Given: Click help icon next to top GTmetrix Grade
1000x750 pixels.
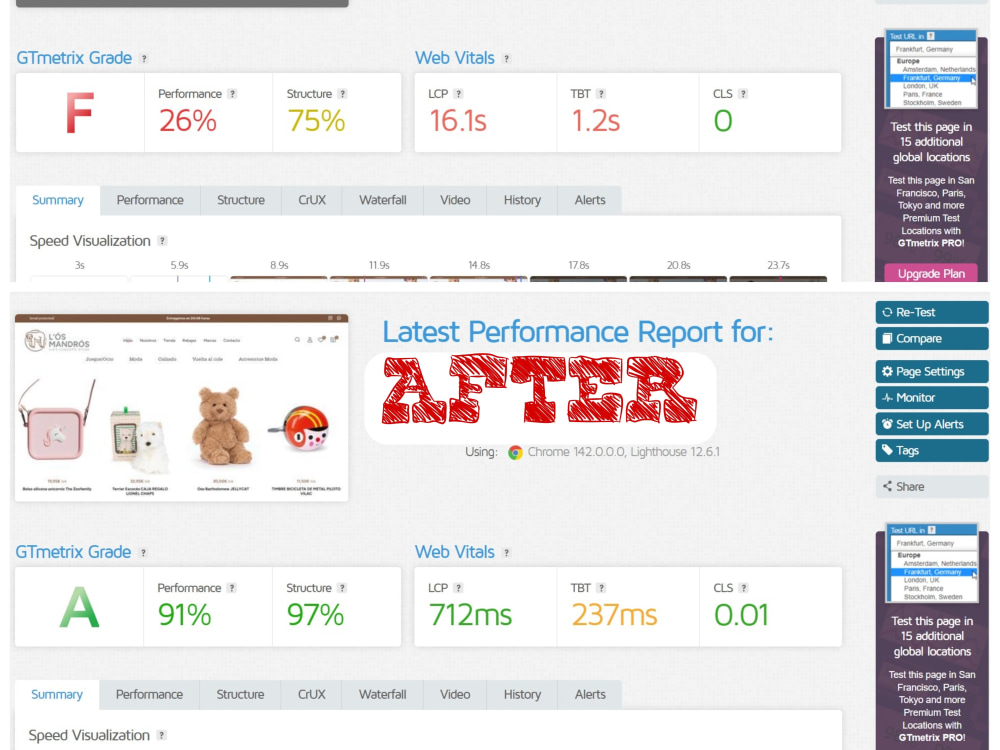Looking at the screenshot, I should [144, 59].
